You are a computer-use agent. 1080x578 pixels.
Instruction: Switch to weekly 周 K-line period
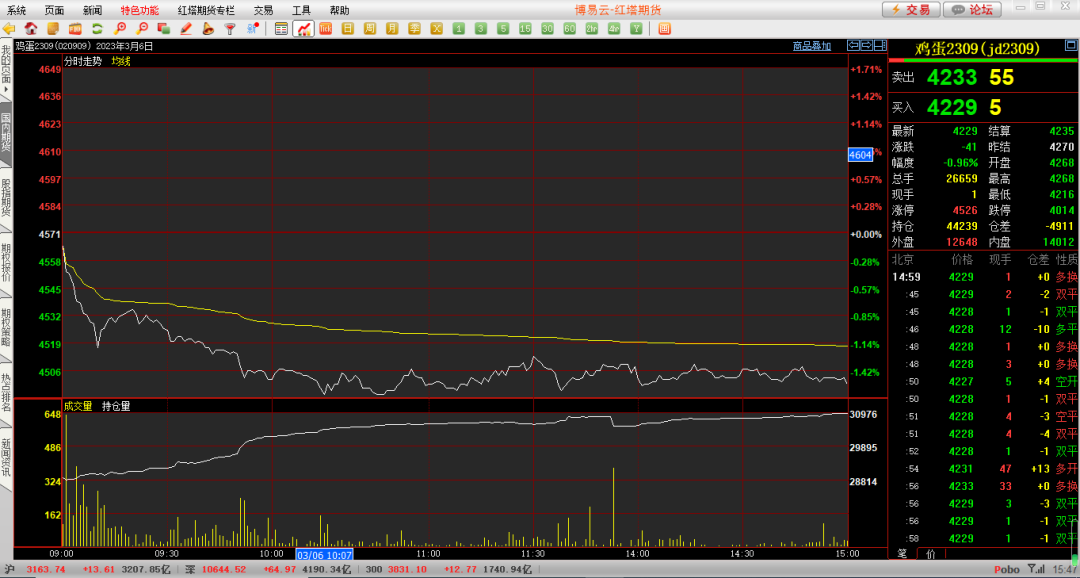point(370,29)
